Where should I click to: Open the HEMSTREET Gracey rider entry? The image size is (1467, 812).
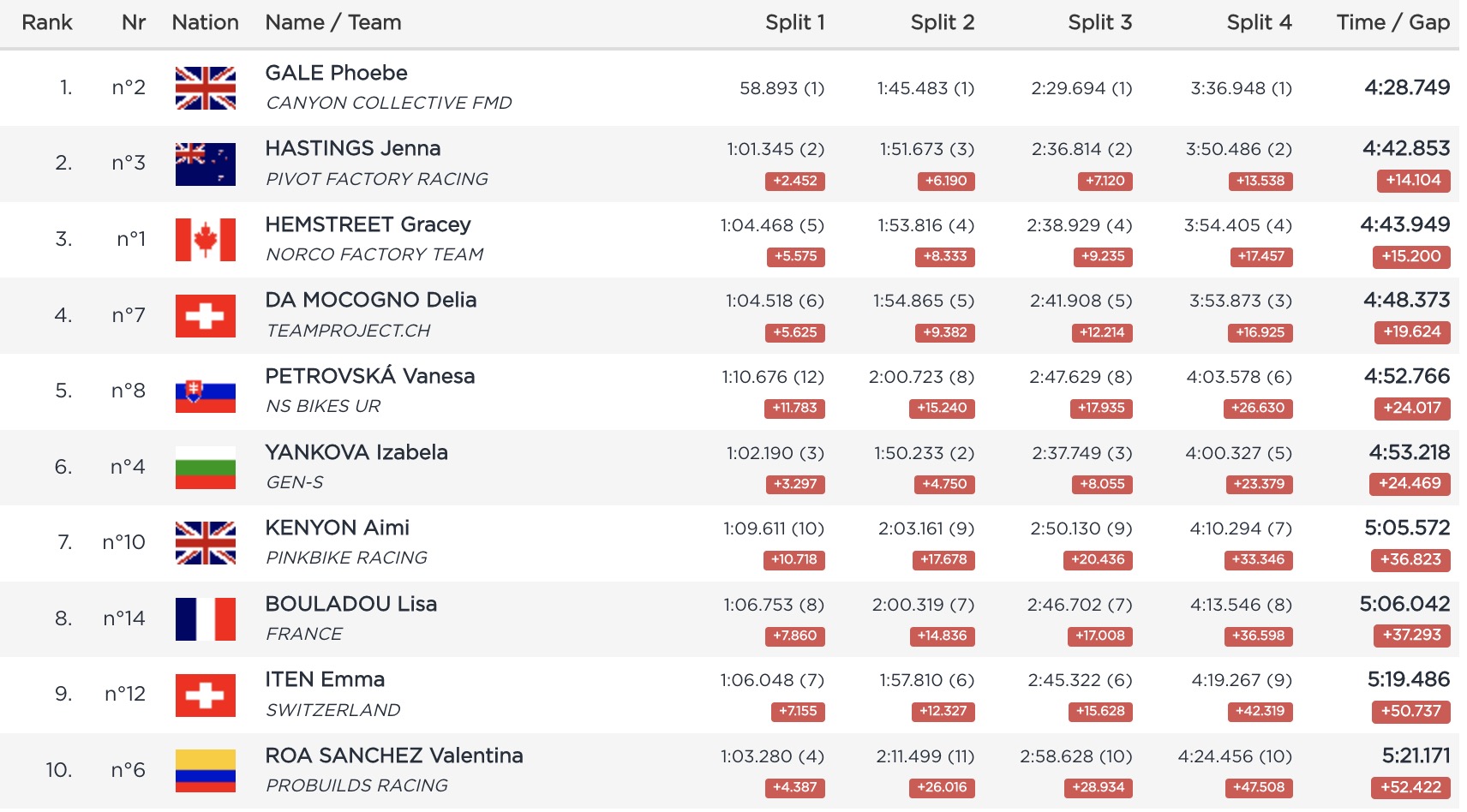click(x=368, y=224)
